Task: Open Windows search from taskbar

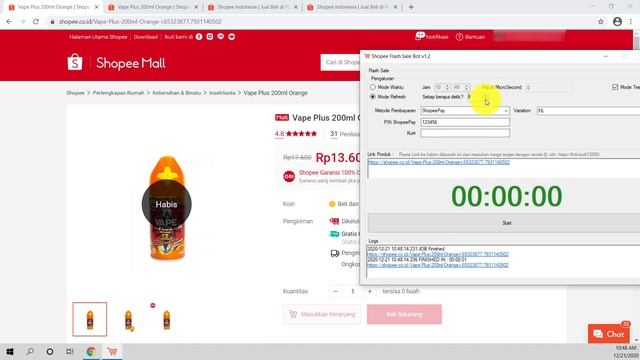Action: click(30, 351)
